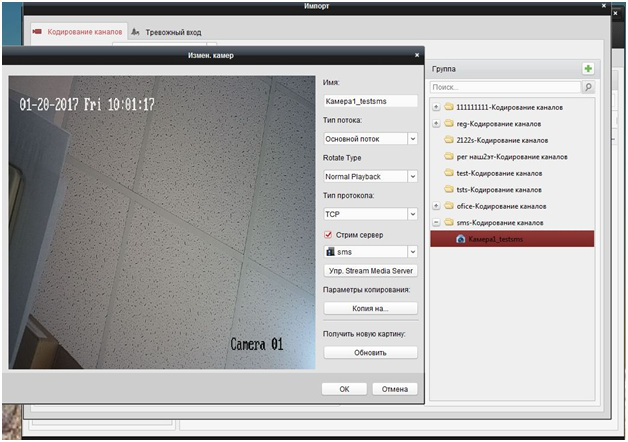
Task: Click the Упр. Stream Media Server button
Action: coord(370,271)
